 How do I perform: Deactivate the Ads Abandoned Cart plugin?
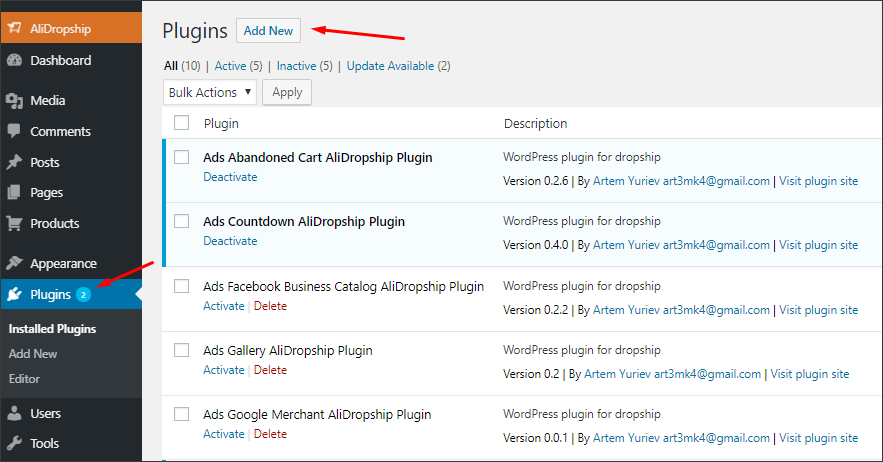pos(230,177)
